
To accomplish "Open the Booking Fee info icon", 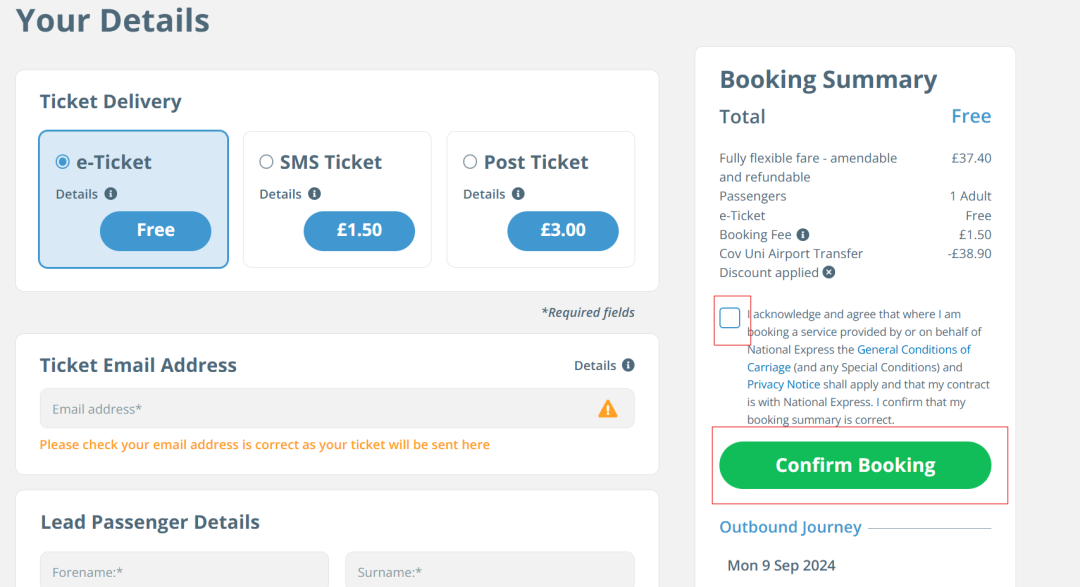I will 803,235.
